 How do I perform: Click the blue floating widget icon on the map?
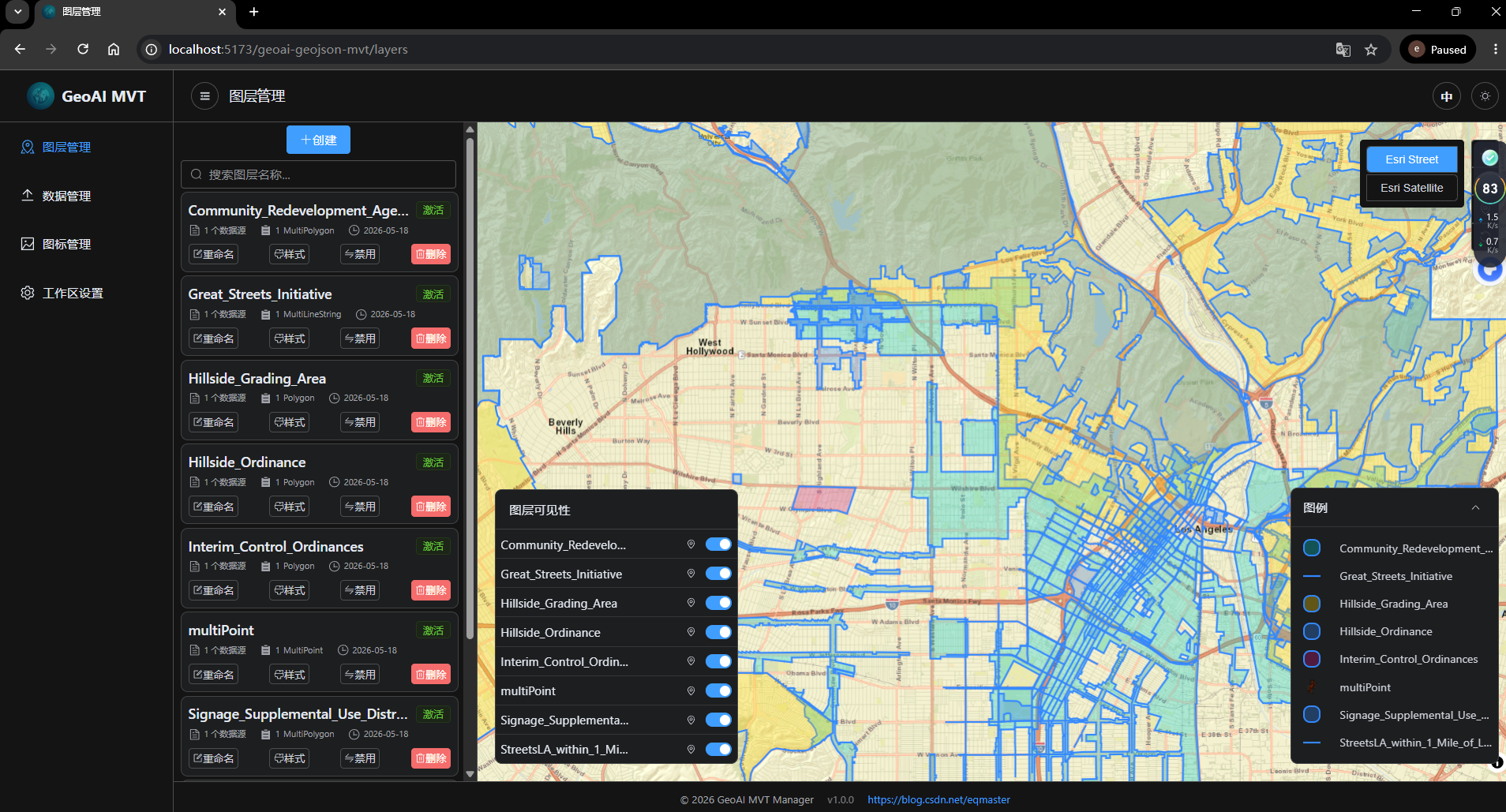click(1489, 271)
